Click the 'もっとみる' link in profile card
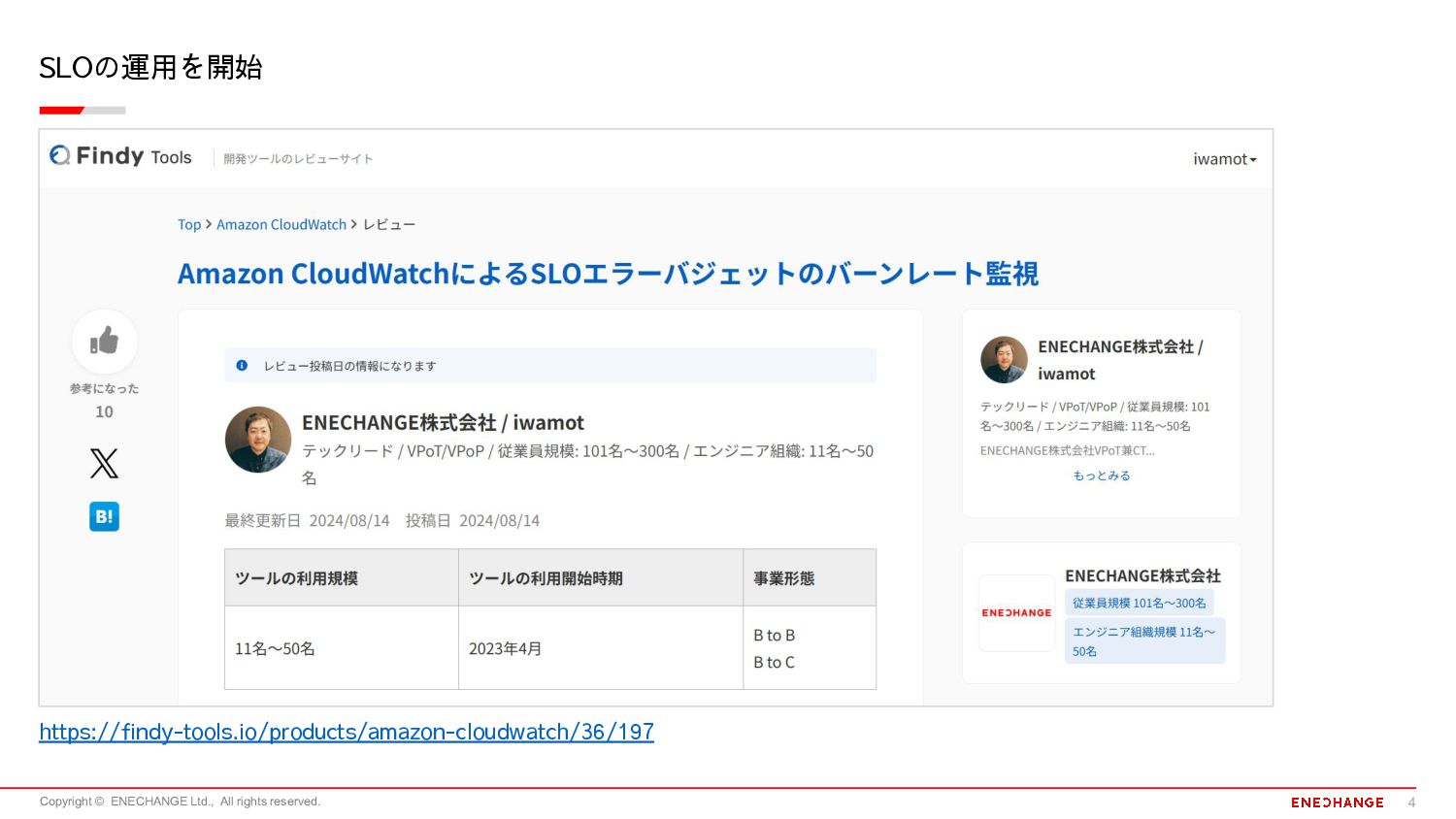Image resolution: width=1456 pixels, height=819 pixels. (1102, 475)
